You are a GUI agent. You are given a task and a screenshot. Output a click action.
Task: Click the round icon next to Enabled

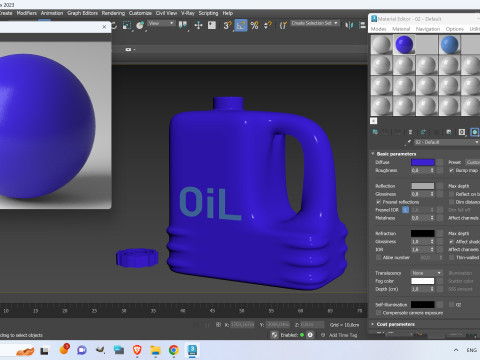[310, 335]
